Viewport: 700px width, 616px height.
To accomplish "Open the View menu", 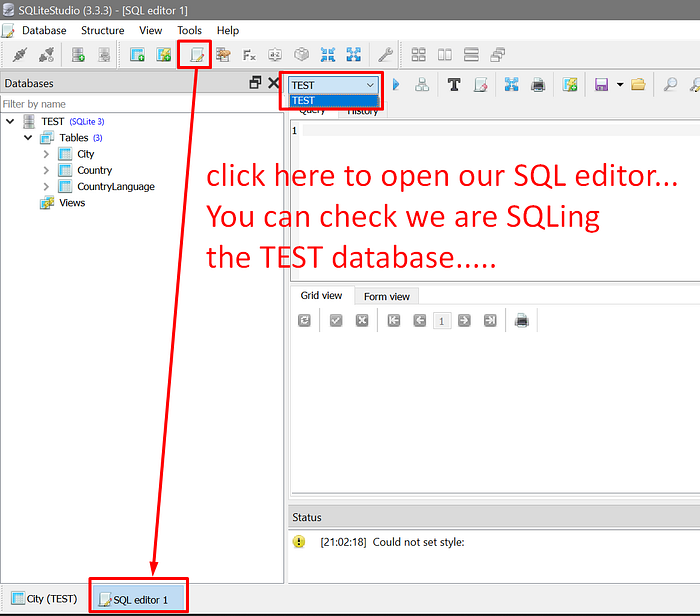I will coord(150,30).
